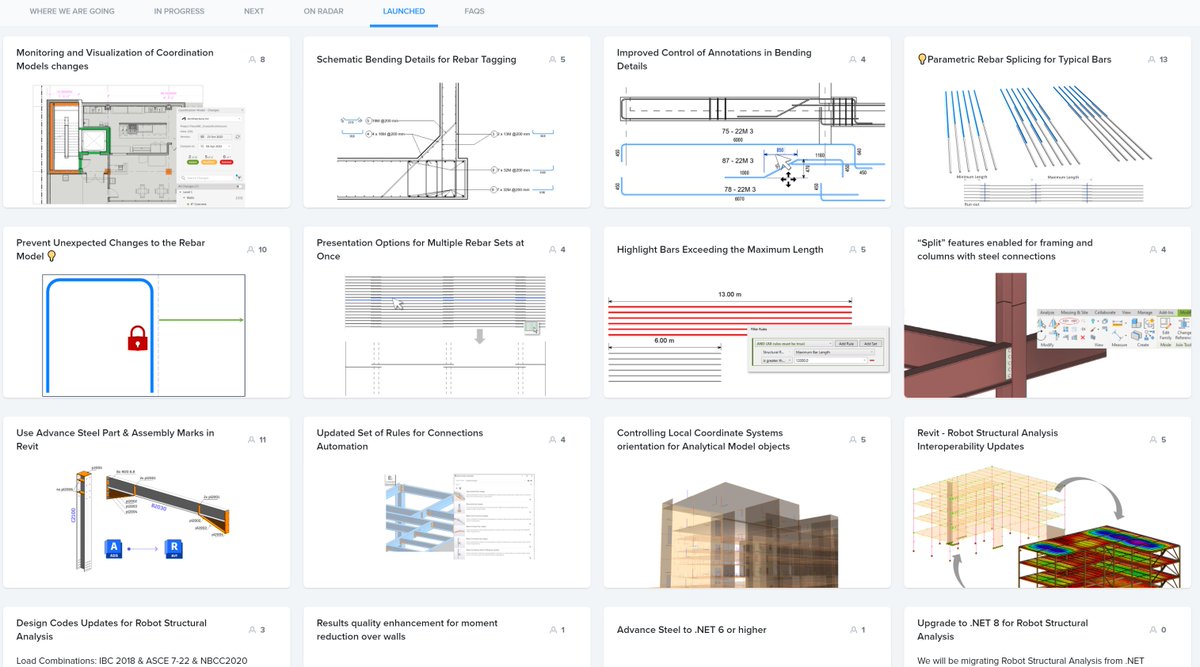Click follower icon on Monitoring and Visualization card
Screen dimensions: 1200x667
[252, 60]
